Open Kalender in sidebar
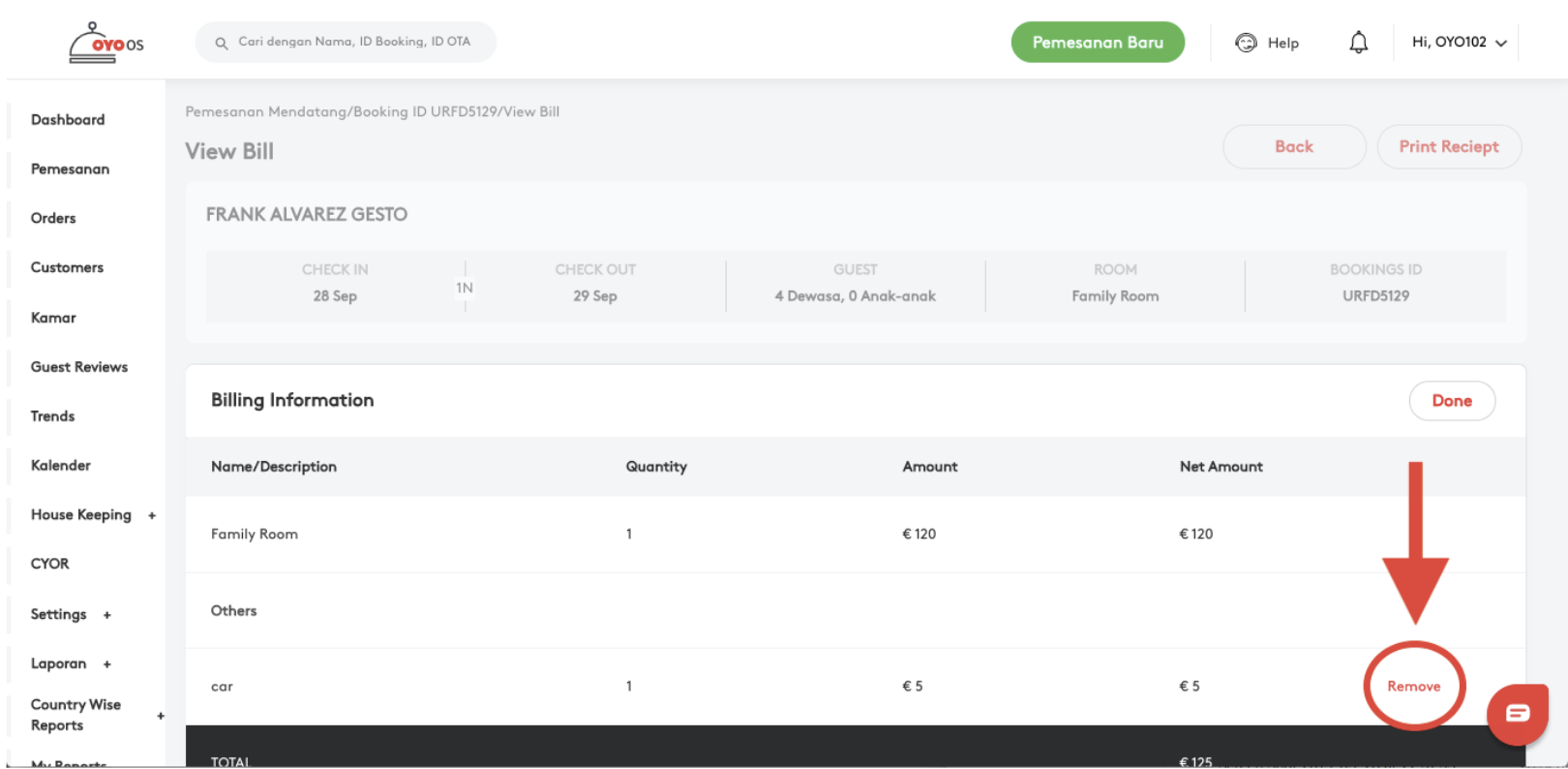Screen dimensions: 1568x769 61,466
